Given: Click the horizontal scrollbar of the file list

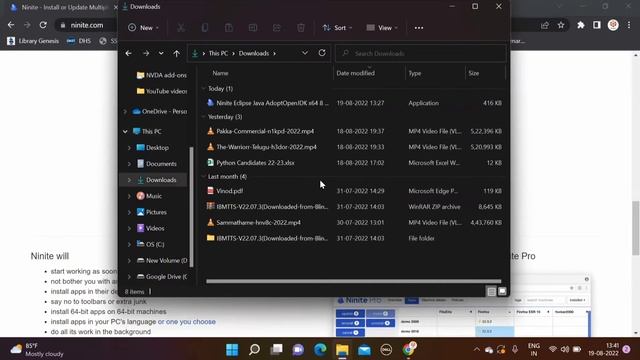Looking at the screenshot, I should click(353, 281).
